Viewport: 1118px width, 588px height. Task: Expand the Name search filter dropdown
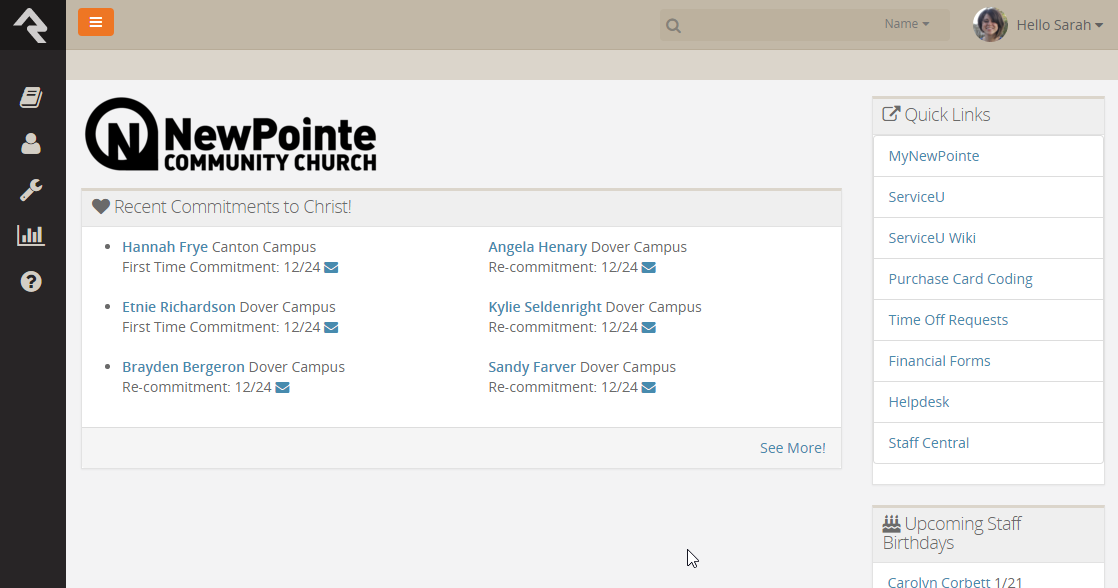click(x=906, y=24)
